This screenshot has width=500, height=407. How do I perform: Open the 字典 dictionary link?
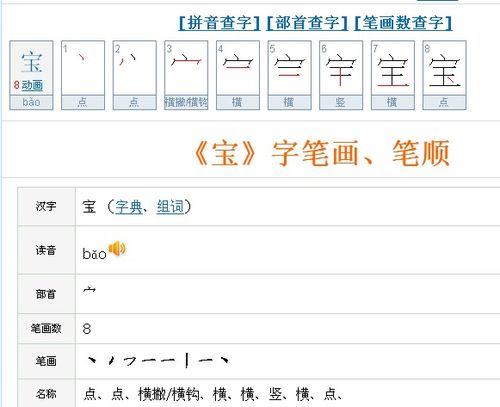pos(129,207)
